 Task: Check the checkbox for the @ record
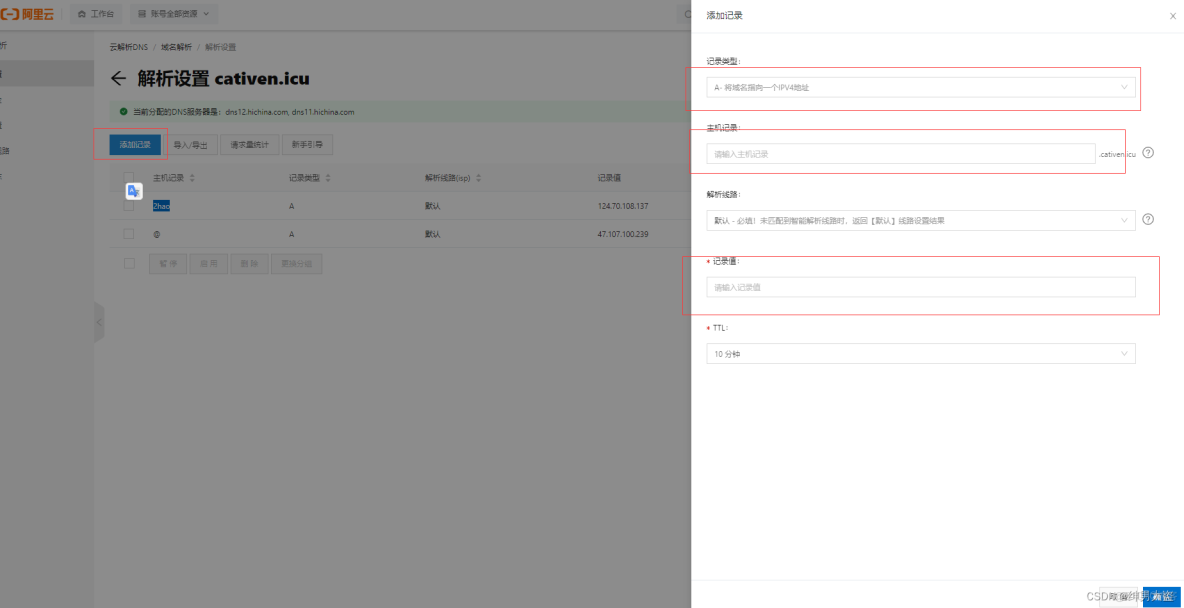click(127, 234)
